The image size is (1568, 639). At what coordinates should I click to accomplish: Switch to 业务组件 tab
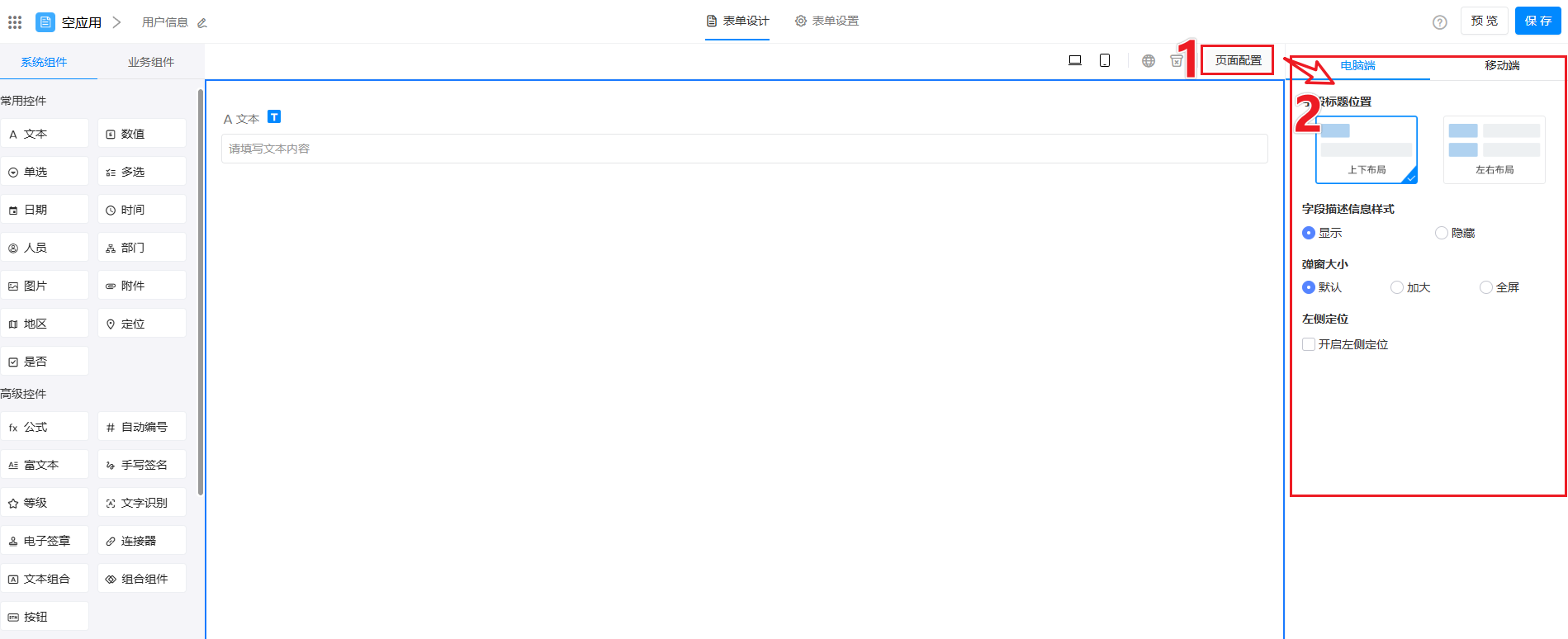coord(150,62)
